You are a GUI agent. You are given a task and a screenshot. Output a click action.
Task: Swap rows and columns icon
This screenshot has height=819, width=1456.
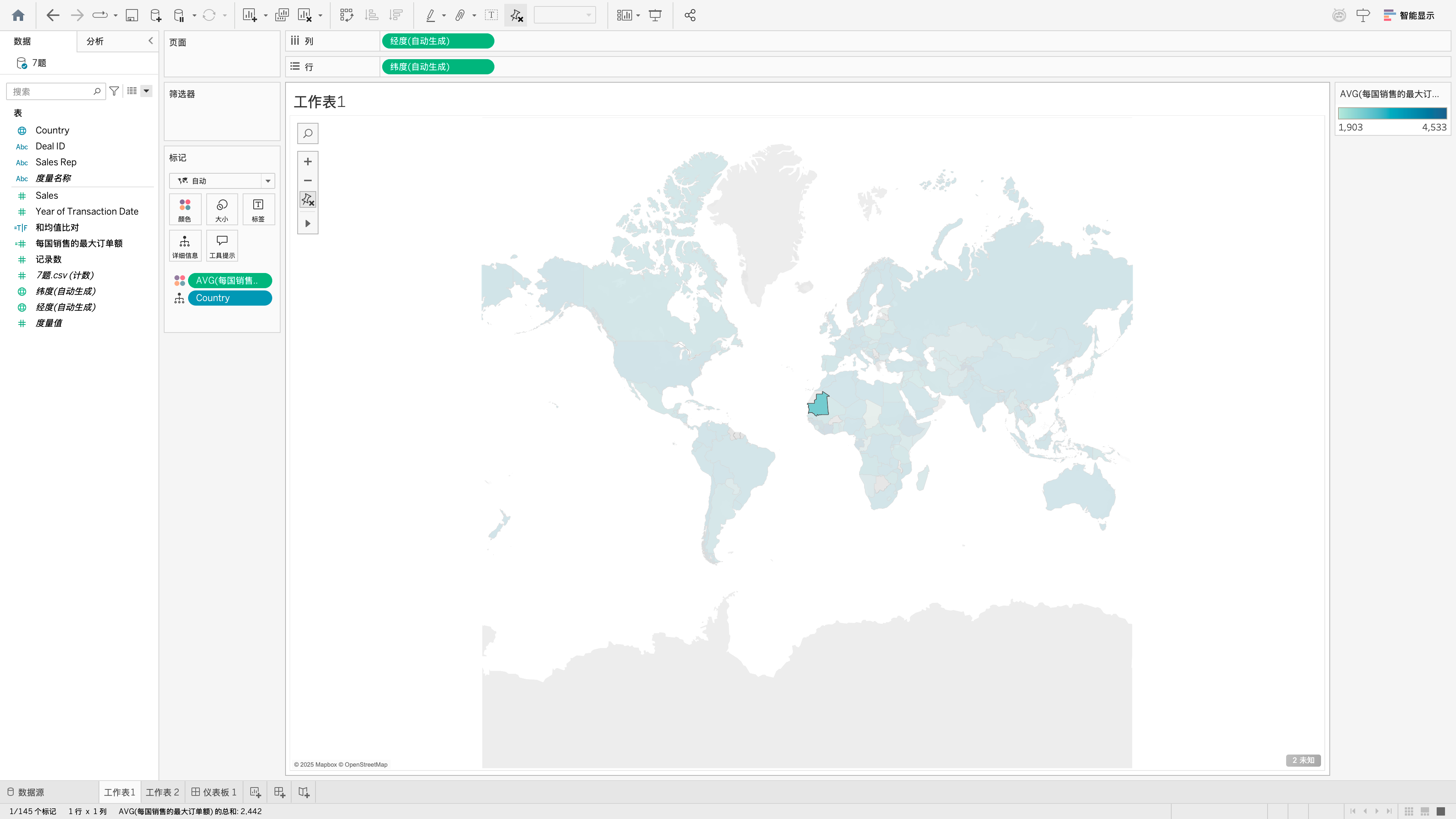(x=347, y=15)
